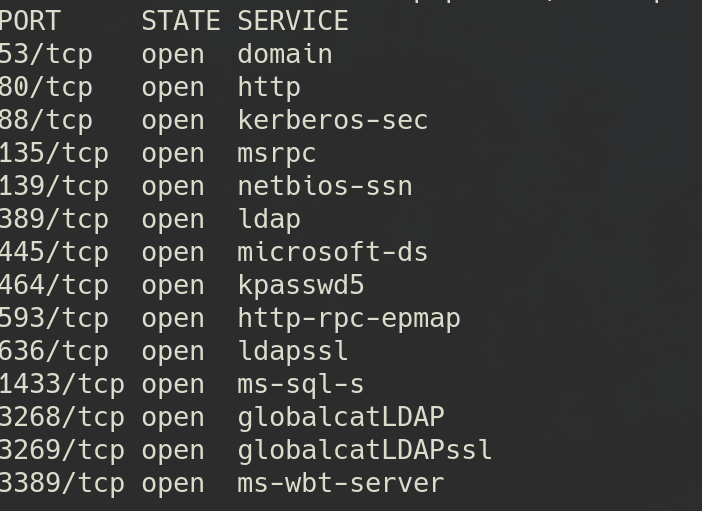Click the msrpc service name
Screen dimensions: 702x511
pos(277,153)
